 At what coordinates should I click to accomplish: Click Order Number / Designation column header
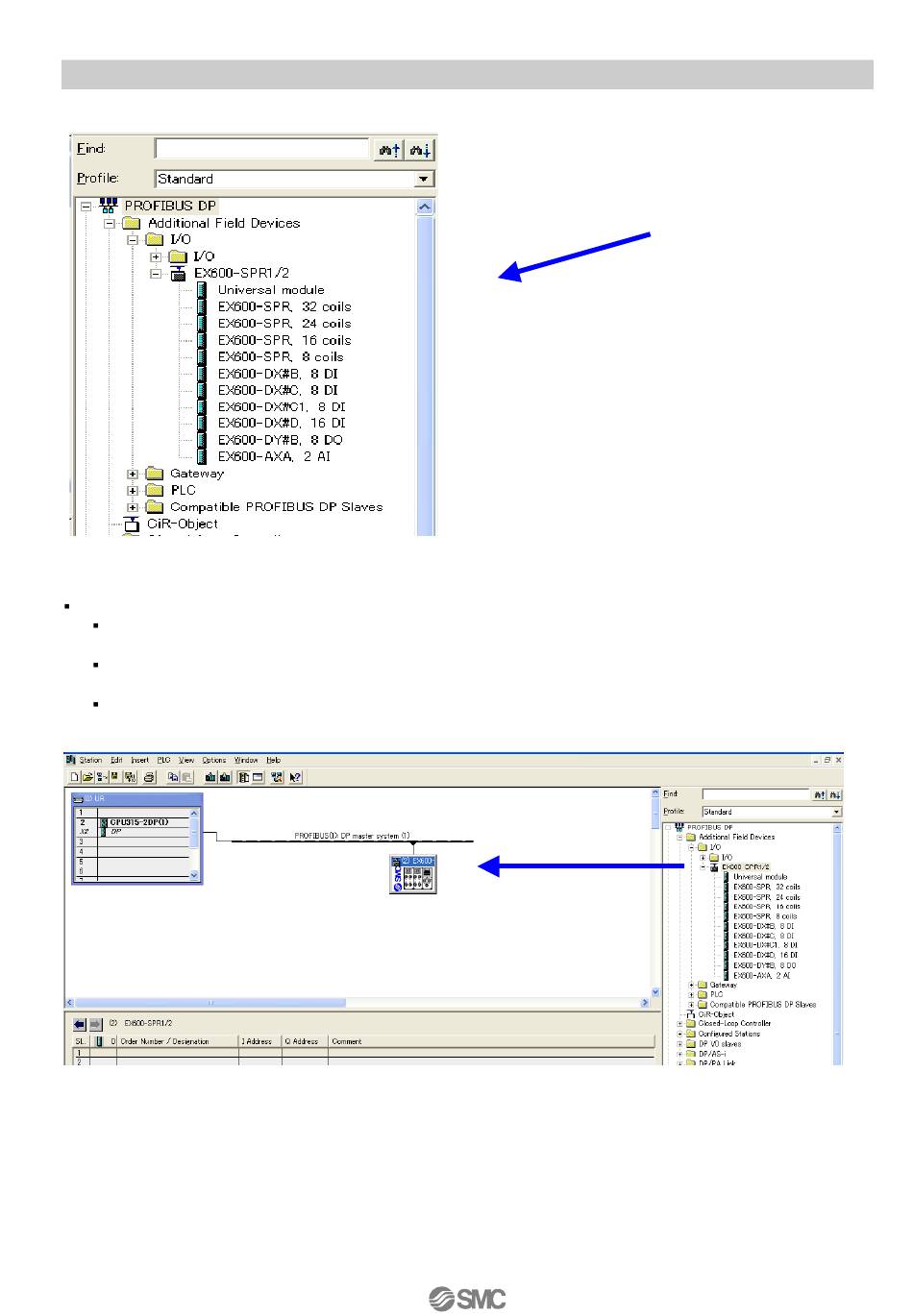click(177, 1041)
